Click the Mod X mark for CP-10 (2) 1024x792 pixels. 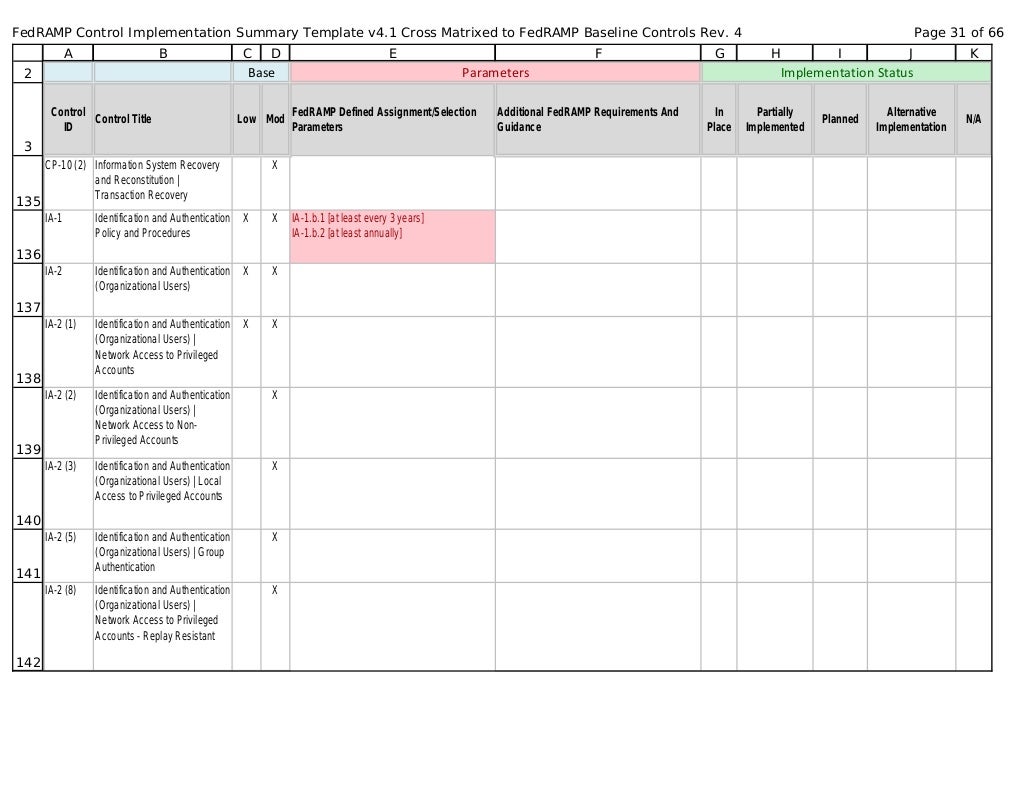[x=275, y=165]
